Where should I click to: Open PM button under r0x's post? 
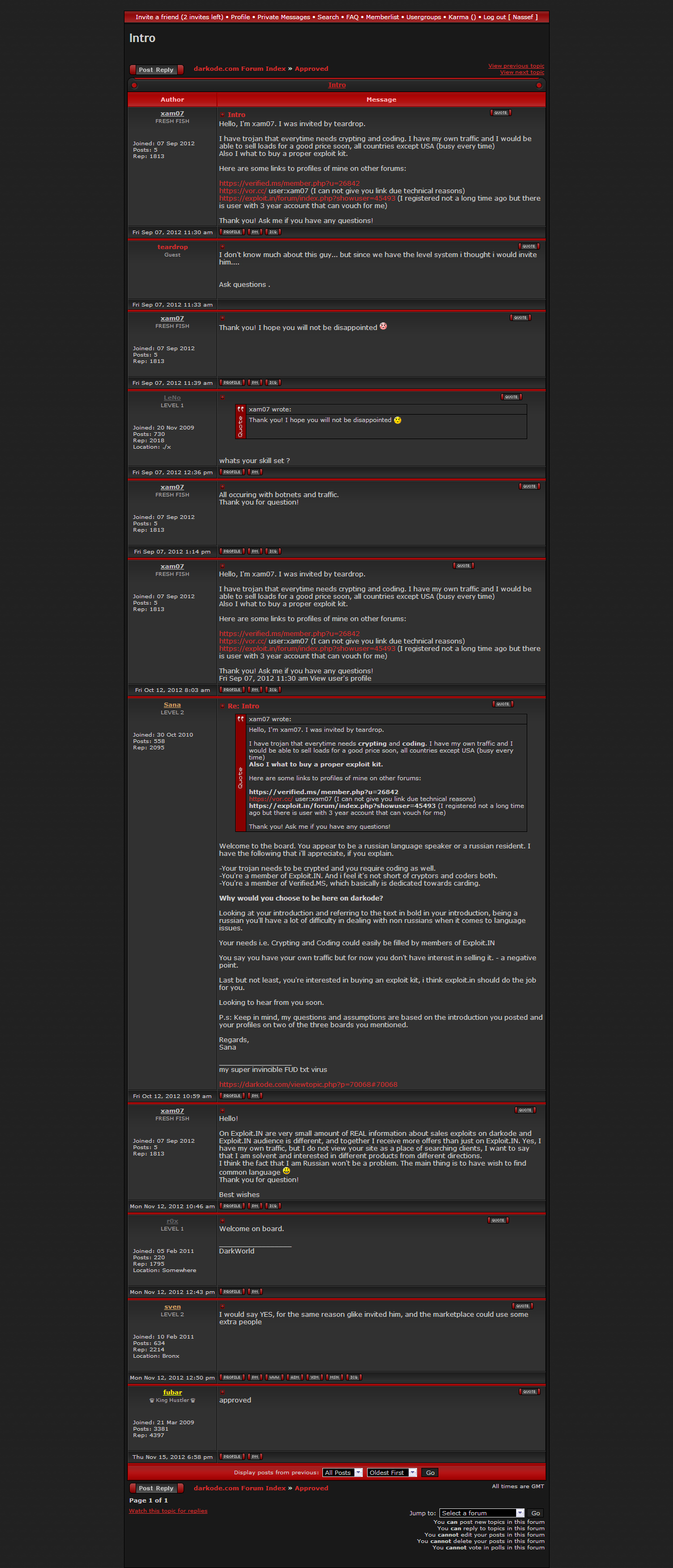tap(255, 1292)
